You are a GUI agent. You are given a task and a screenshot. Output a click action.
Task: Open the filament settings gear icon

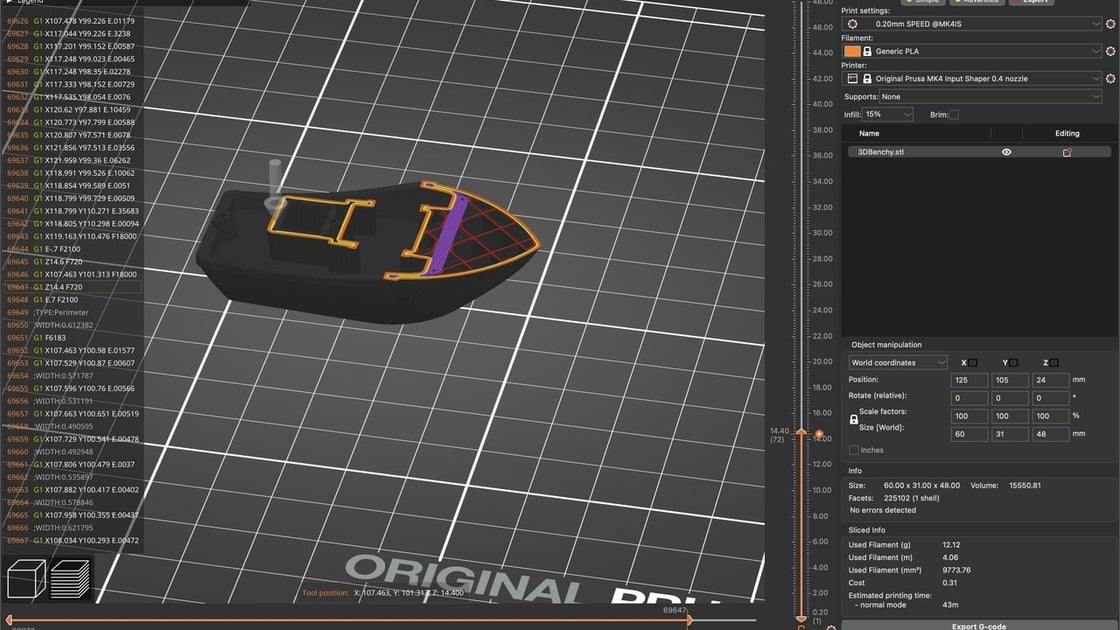tap(1110, 51)
